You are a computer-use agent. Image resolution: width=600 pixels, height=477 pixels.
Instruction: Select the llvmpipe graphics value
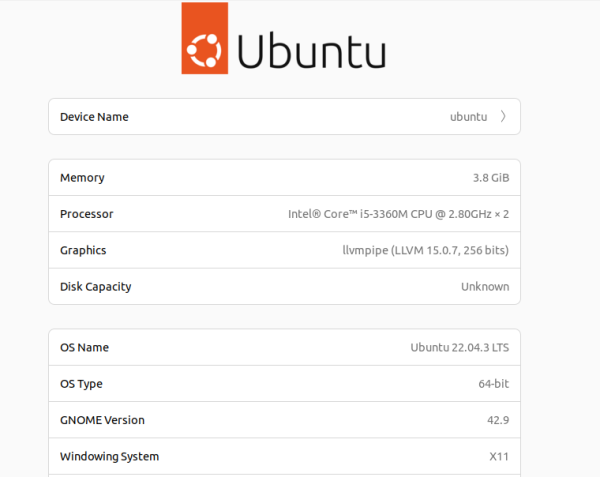425,250
